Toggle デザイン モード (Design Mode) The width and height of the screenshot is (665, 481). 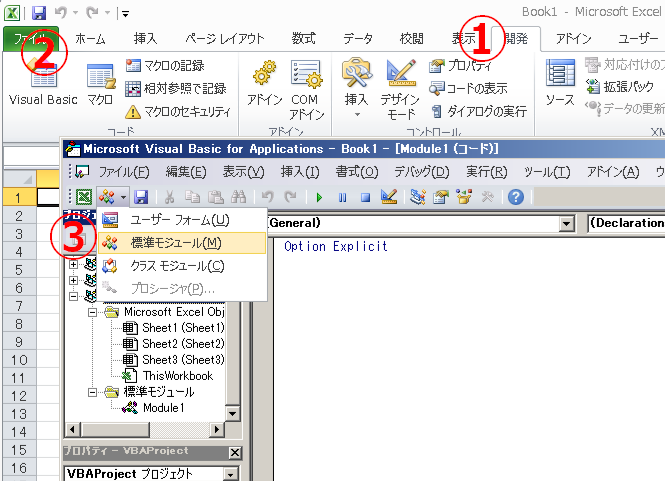pos(400,90)
